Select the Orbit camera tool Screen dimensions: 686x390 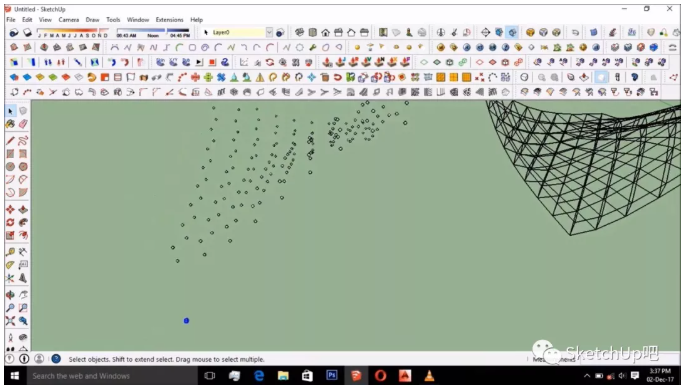pos(10,295)
